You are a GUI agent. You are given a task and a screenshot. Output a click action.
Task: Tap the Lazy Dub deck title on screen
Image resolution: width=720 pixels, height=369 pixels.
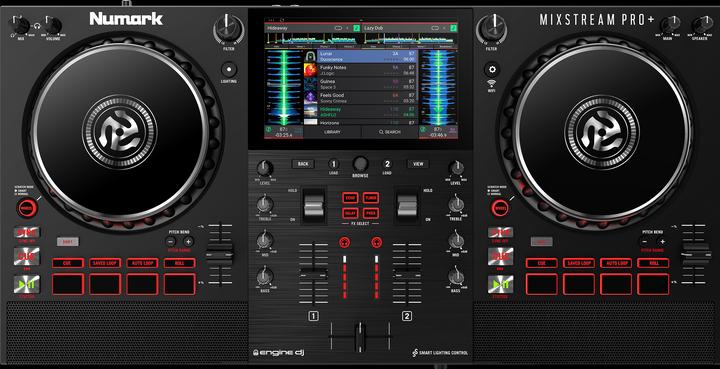point(375,28)
